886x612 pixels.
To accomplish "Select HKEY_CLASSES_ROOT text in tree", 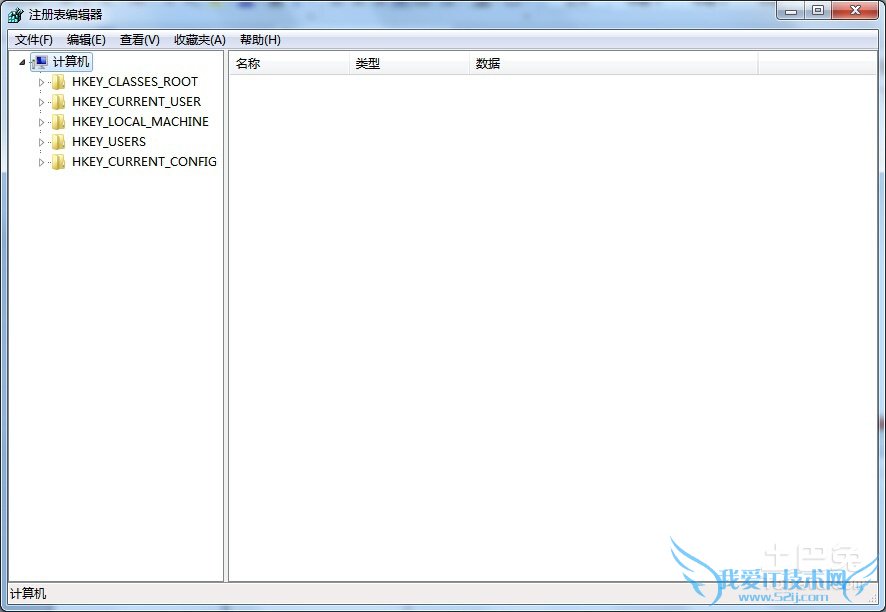I will coord(135,82).
